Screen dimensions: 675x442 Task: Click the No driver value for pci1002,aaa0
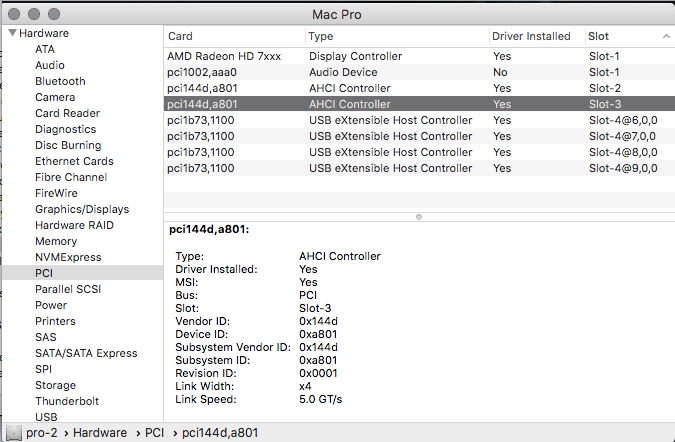[500, 72]
